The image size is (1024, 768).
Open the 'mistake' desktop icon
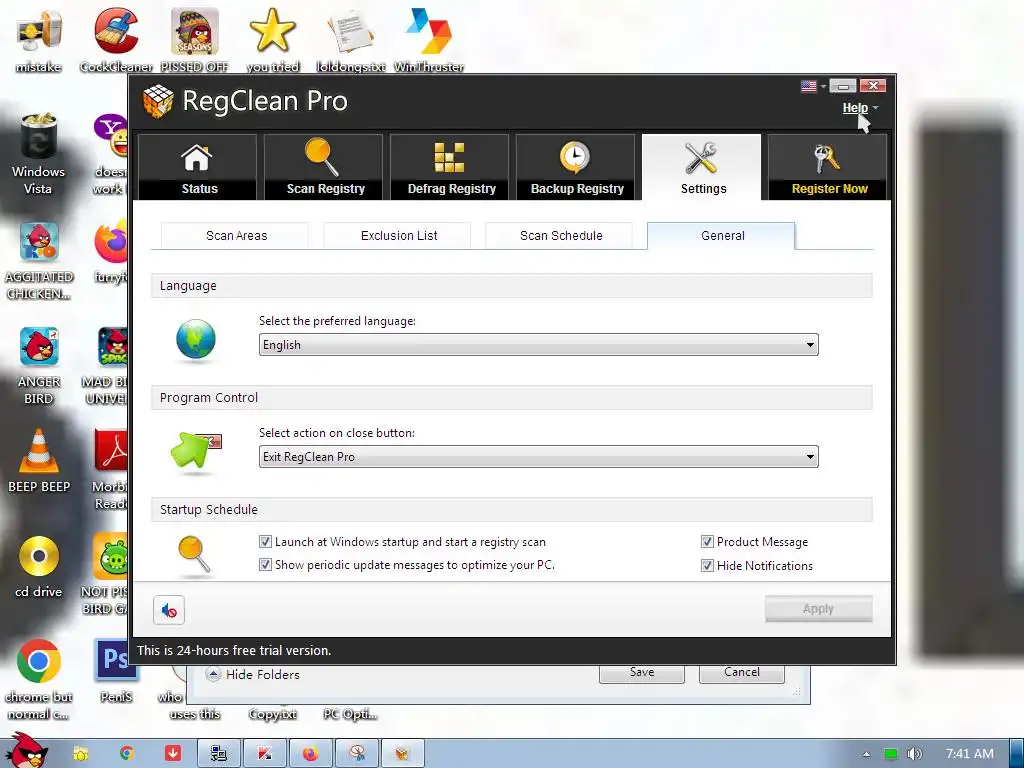(x=39, y=40)
